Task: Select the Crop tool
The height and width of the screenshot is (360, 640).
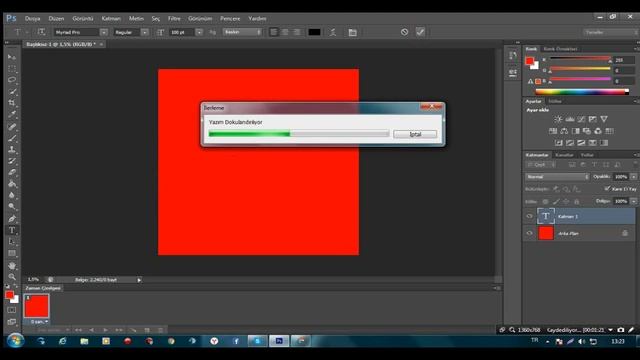Action: [x=12, y=103]
